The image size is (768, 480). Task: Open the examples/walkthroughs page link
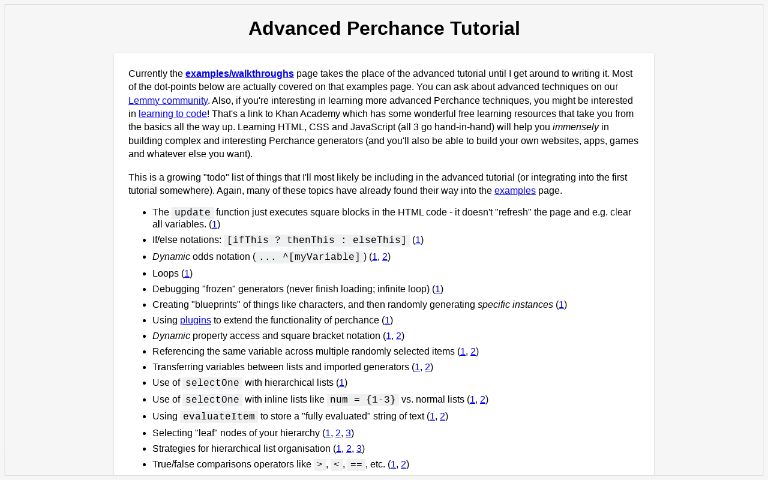click(x=239, y=73)
